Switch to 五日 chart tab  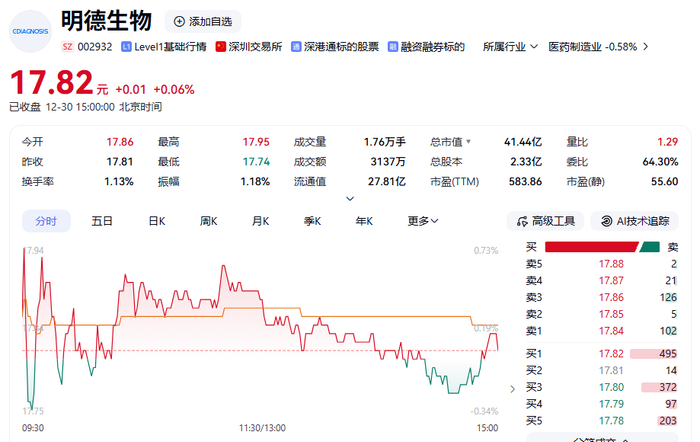point(102,221)
